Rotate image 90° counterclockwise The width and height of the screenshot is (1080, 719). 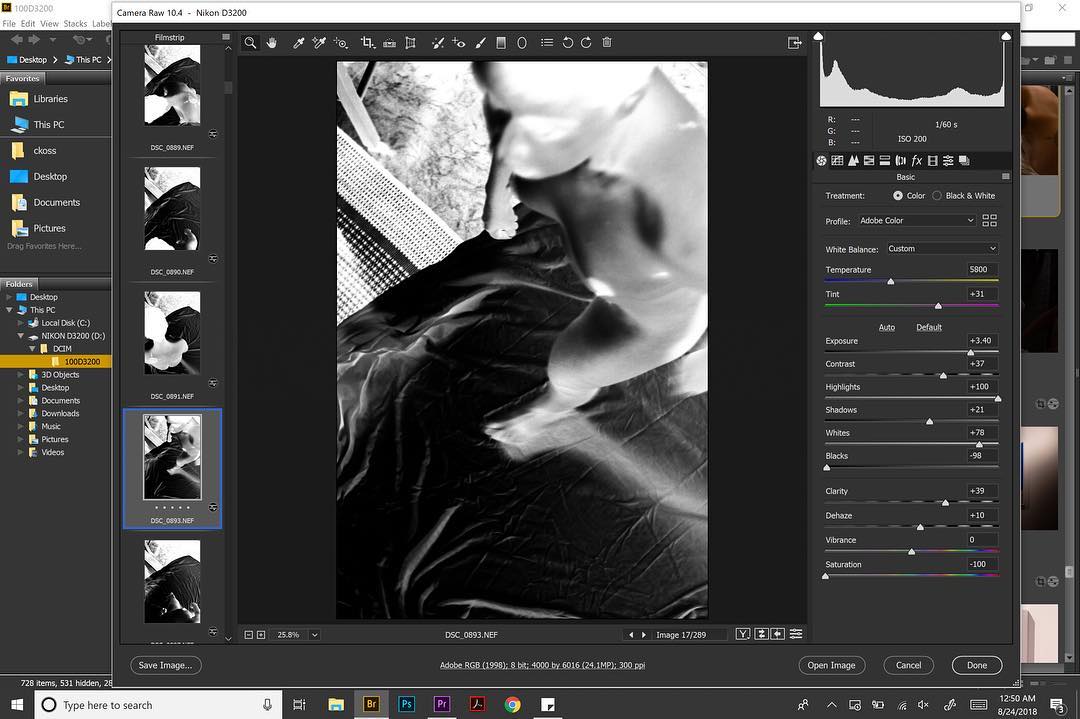568,43
